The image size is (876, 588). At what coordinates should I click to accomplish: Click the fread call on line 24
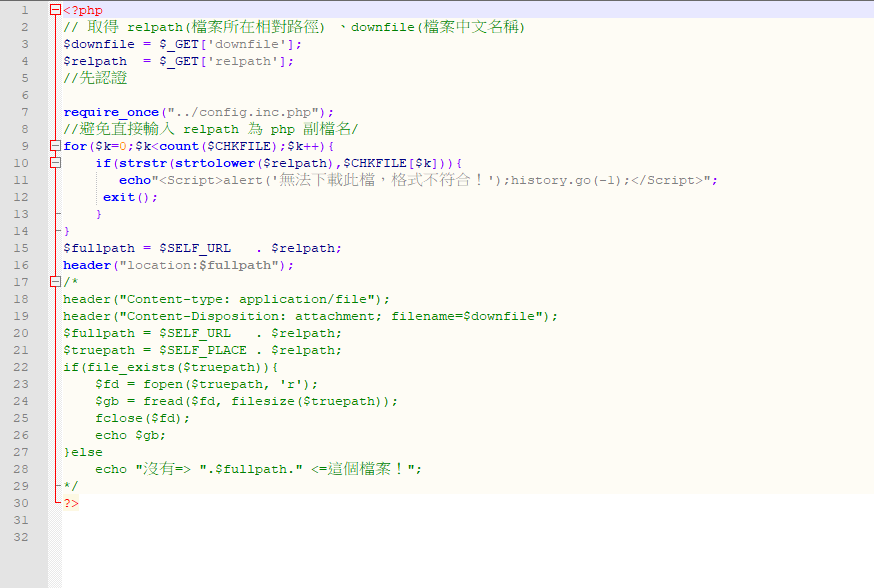click(270, 401)
